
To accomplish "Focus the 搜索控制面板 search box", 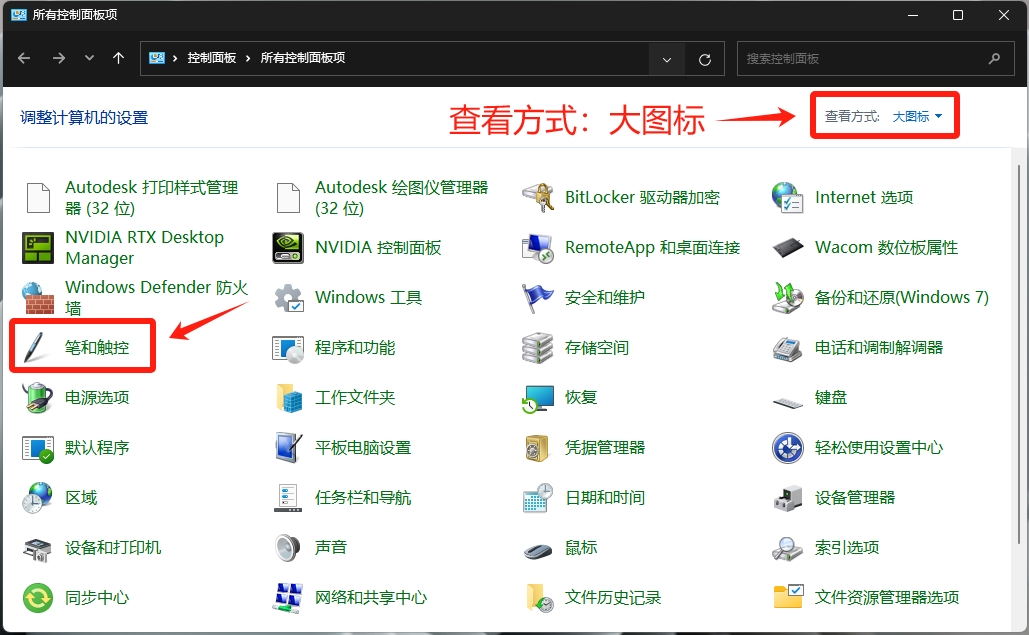I will click(x=875, y=58).
